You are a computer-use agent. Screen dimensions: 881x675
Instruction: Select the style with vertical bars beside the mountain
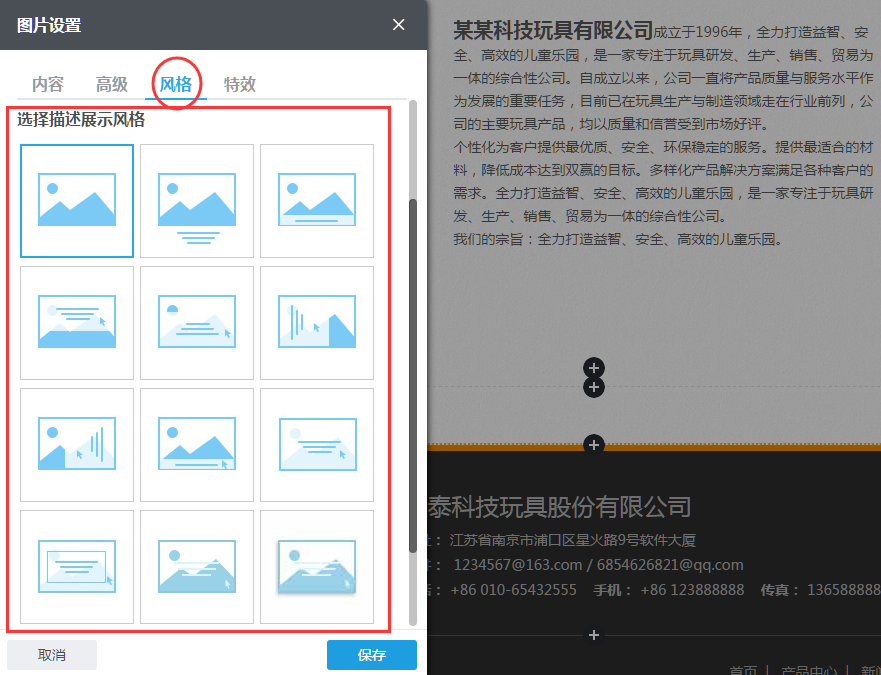[x=317, y=322]
